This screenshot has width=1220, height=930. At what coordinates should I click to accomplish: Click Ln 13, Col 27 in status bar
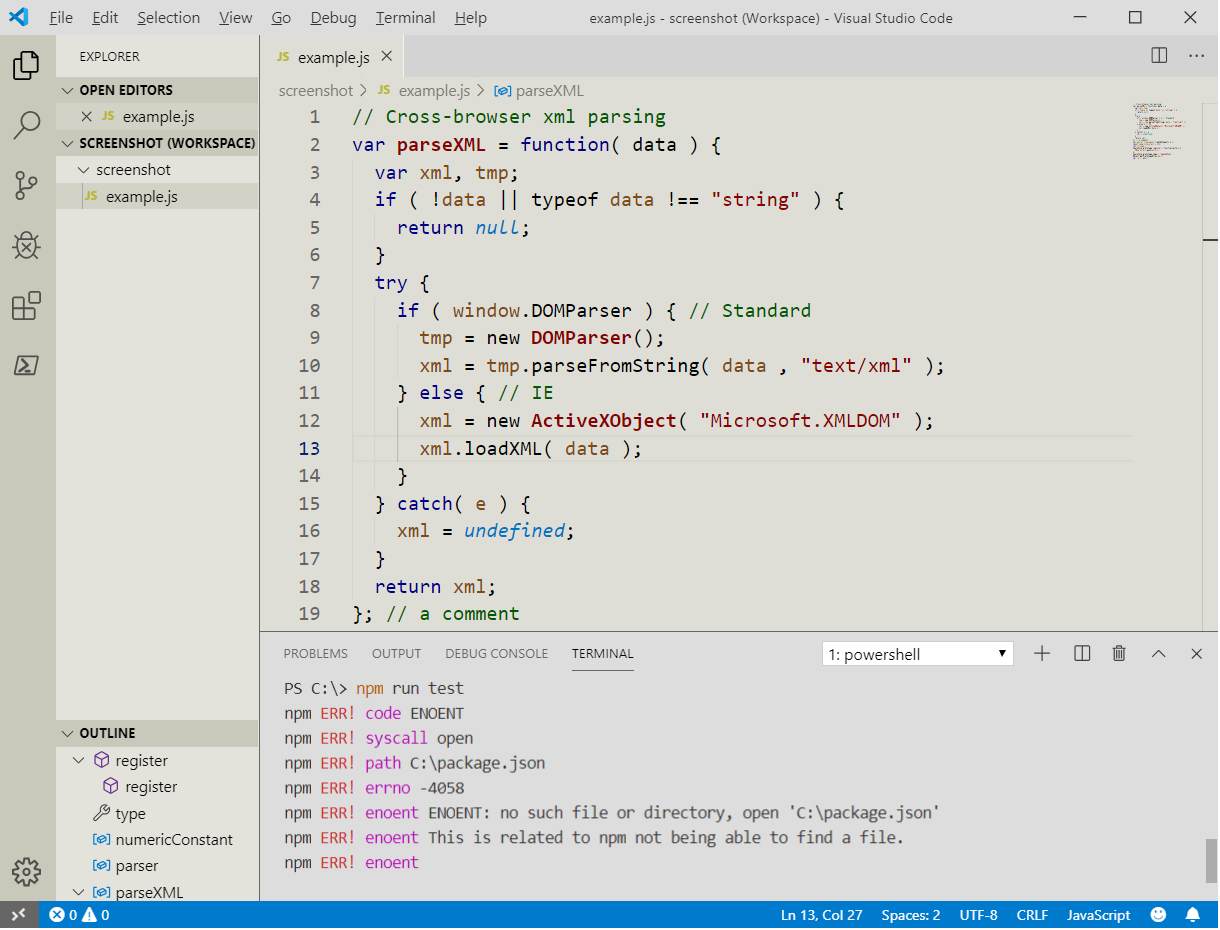point(822,915)
